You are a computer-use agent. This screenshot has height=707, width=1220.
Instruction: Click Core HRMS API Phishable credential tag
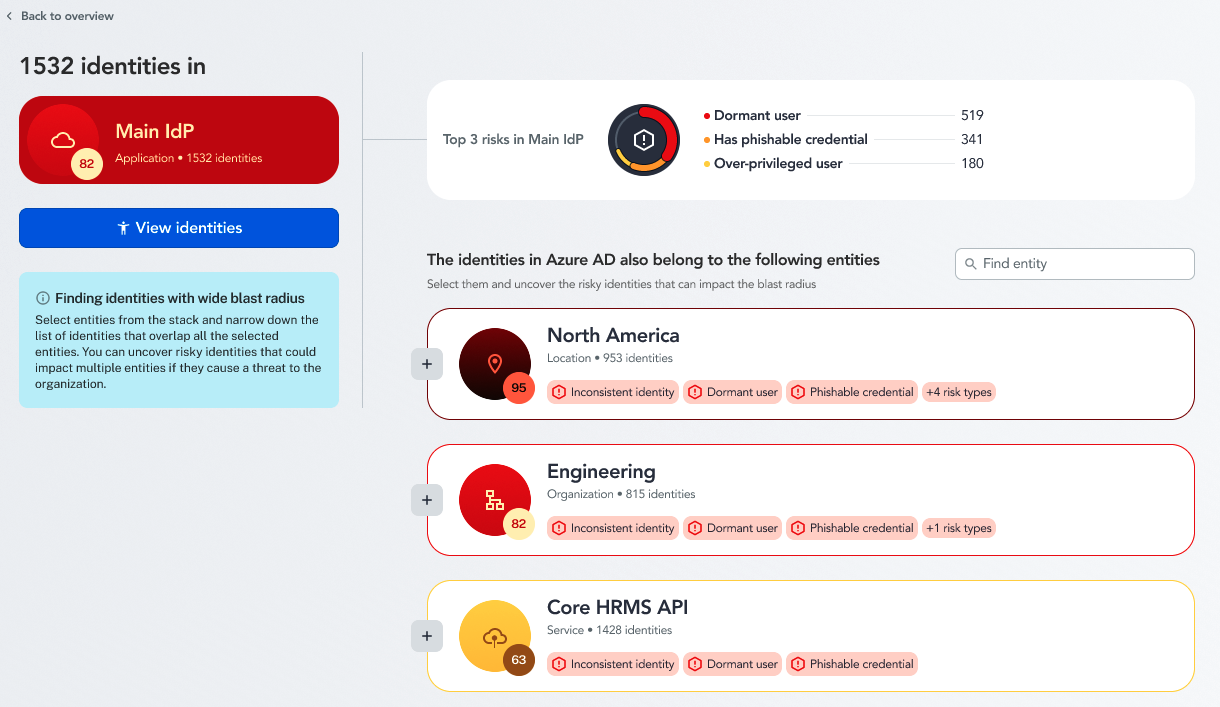pos(853,664)
